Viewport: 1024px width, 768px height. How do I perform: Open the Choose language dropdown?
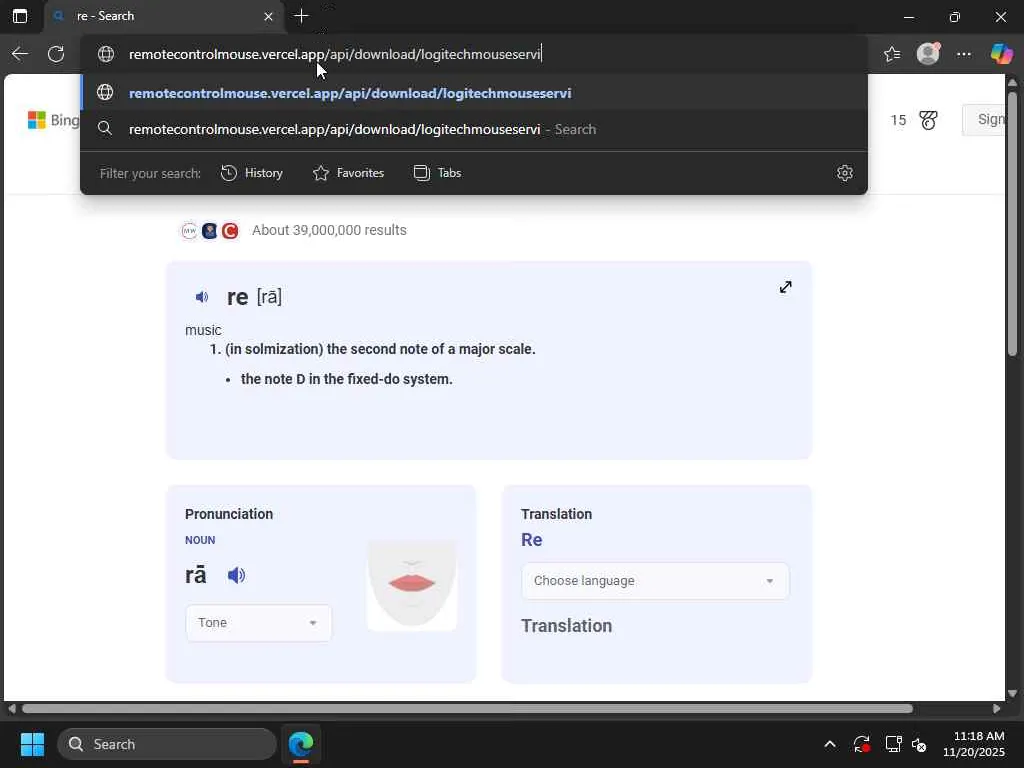(655, 581)
